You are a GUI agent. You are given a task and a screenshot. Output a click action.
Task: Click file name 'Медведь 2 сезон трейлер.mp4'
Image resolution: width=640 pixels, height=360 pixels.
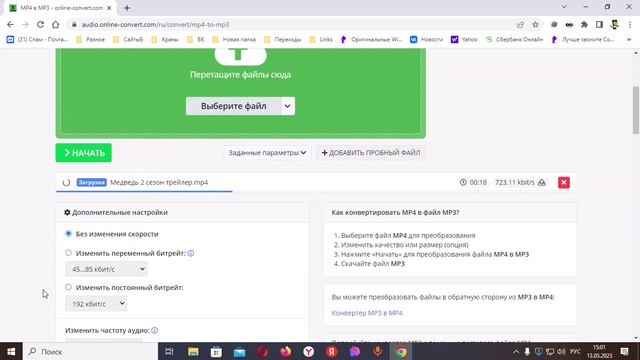159,182
